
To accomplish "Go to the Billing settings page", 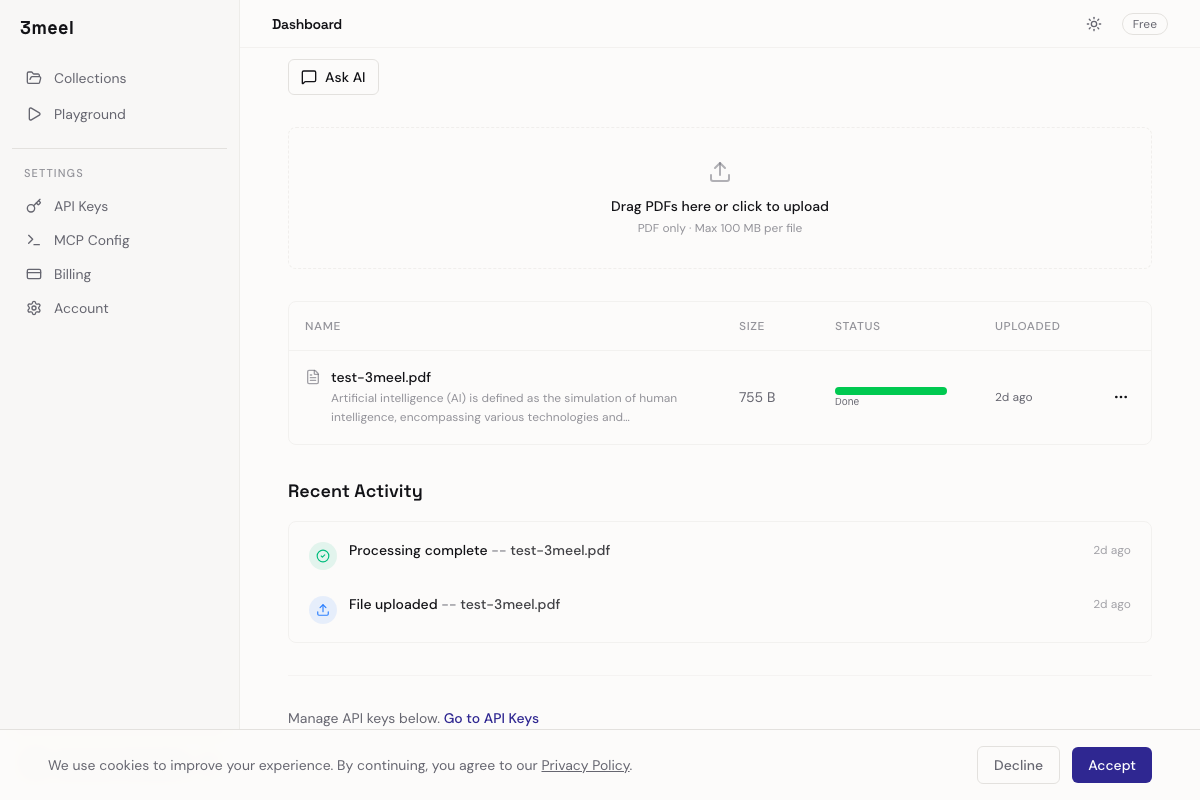I will [72, 274].
